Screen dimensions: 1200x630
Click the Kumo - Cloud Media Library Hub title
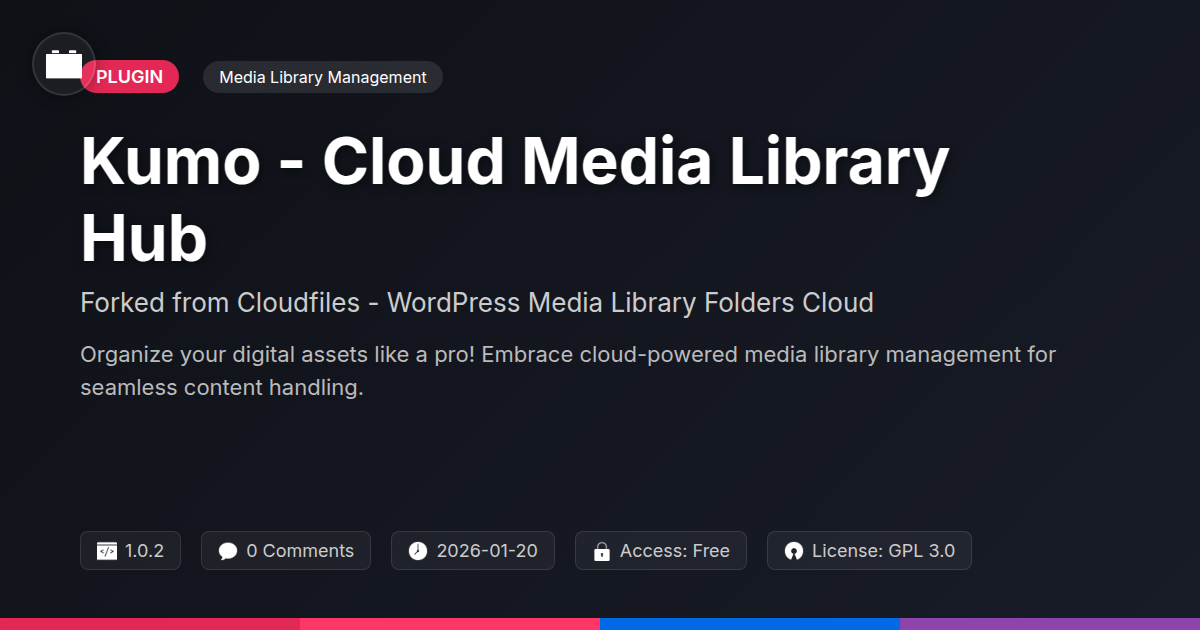(514, 200)
